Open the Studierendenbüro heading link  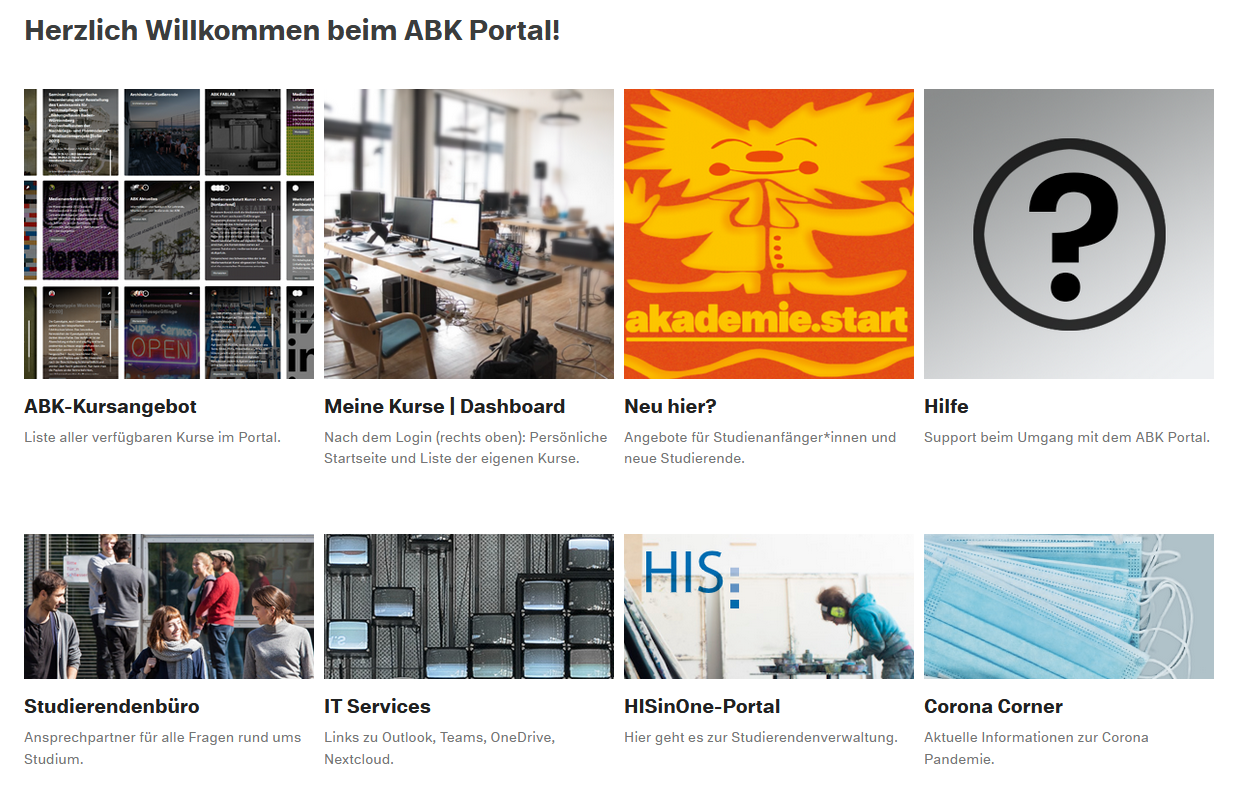pyautogui.click(x=112, y=706)
